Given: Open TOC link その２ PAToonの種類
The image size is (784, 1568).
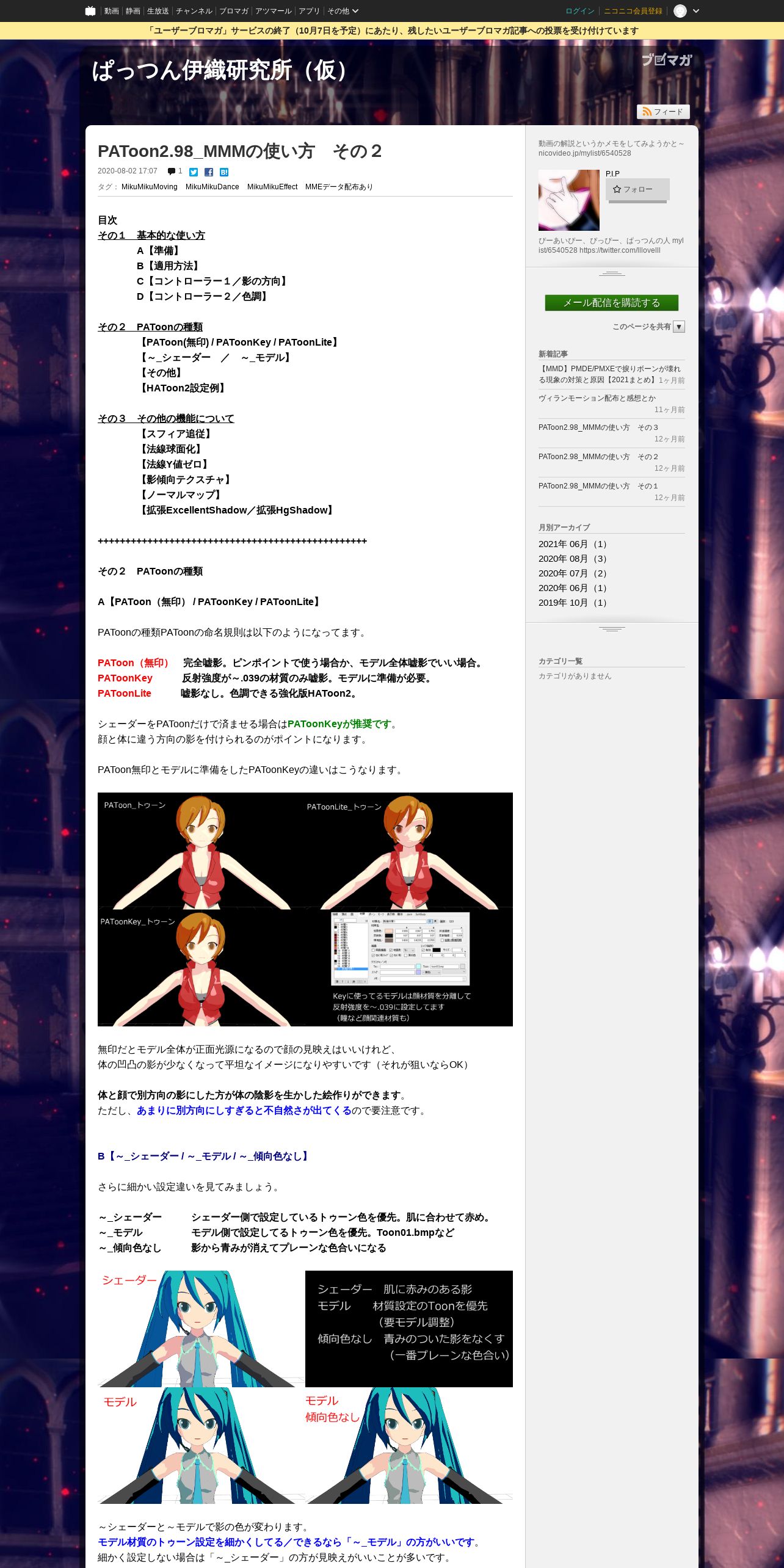Looking at the screenshot, I should 150,327.
